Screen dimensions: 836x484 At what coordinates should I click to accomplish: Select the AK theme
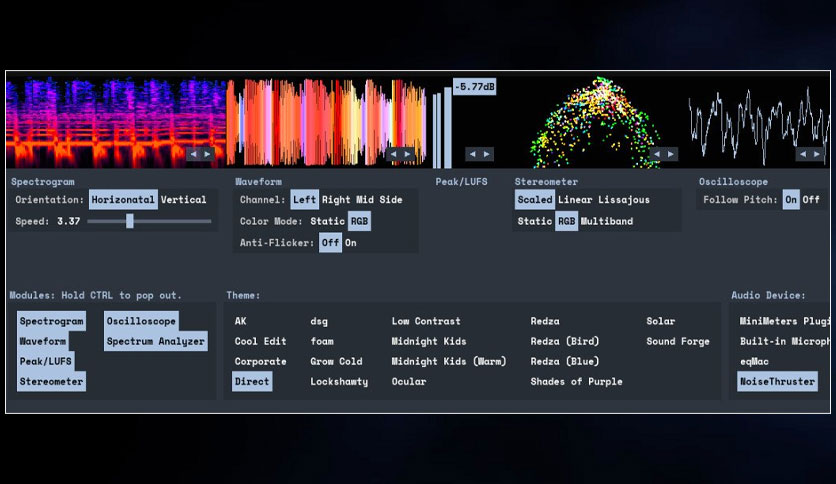click(x=240, y=321)
